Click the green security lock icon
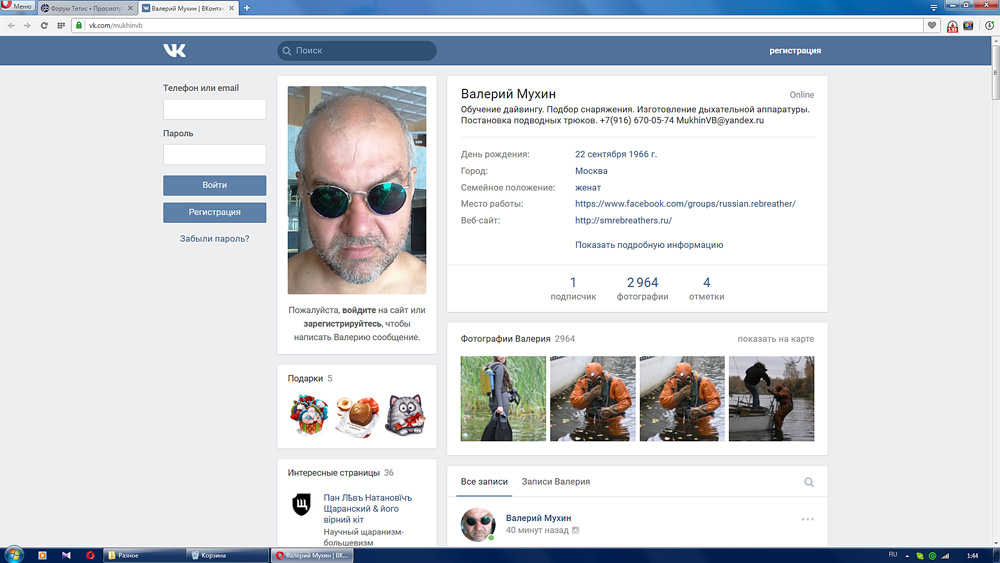The image size is (1000, 563). click(79, 26)
